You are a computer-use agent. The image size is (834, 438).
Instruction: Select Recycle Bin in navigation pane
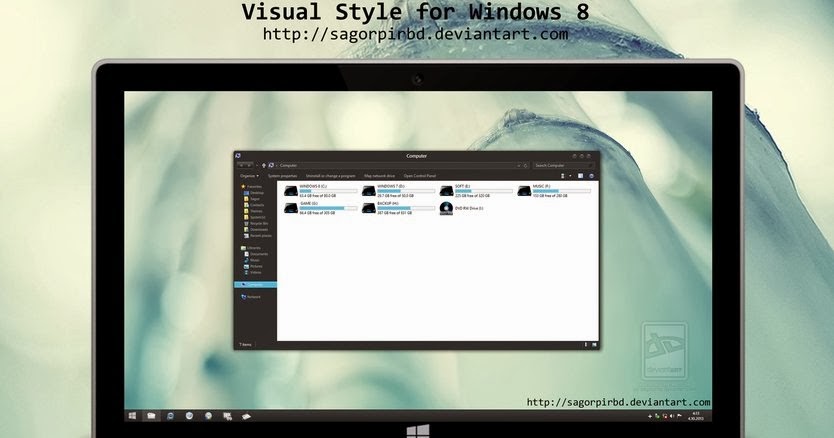[255, 224]
